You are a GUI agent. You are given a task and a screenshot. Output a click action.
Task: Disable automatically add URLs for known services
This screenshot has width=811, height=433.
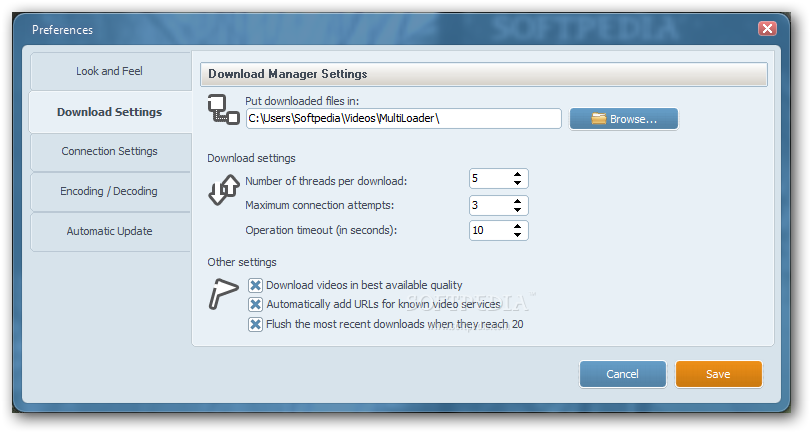pos(256,304)
